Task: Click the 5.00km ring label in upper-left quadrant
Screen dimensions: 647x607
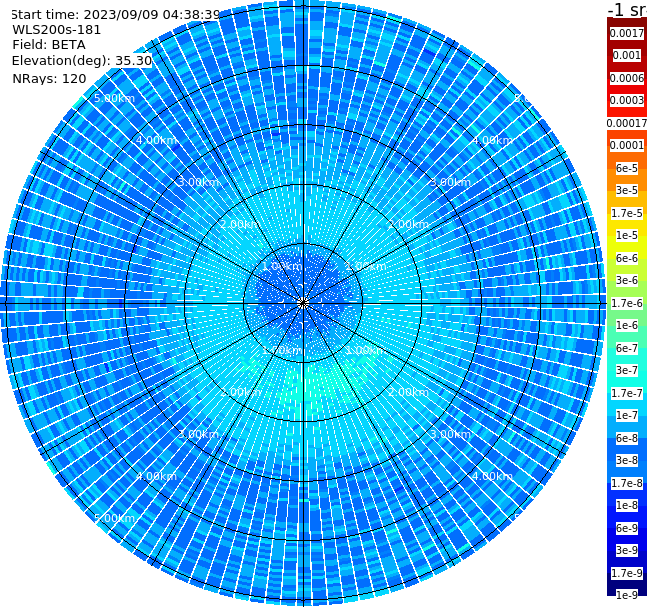Action: pos(114,98)
